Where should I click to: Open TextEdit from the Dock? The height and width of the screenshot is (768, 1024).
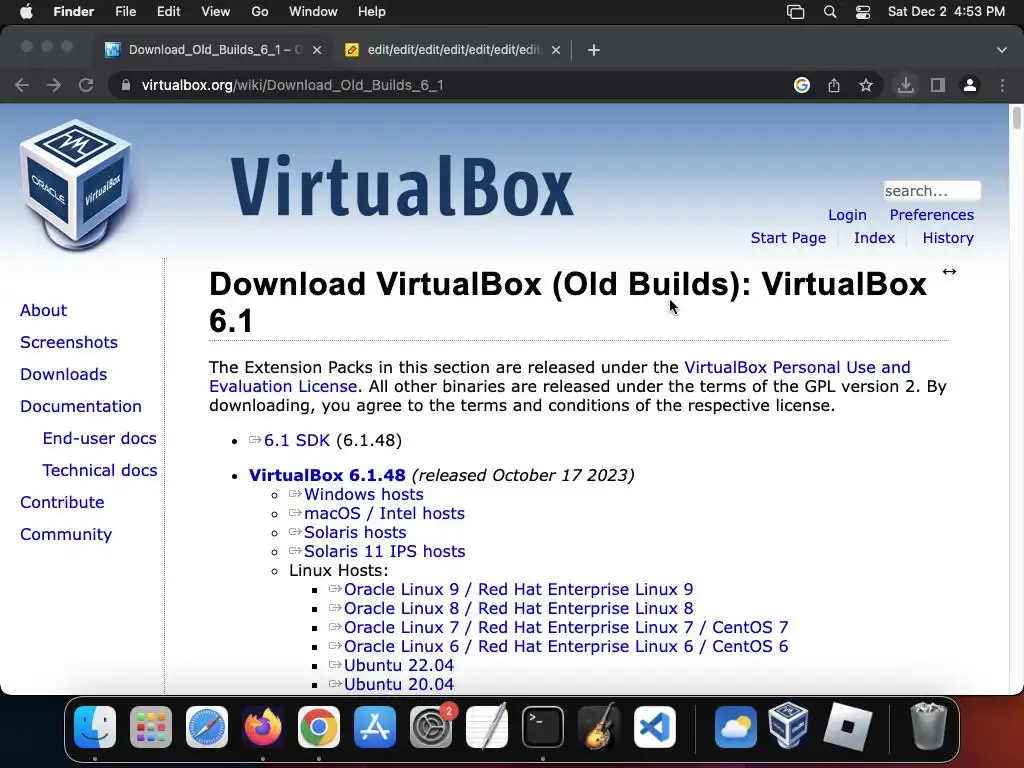point(487,727)
